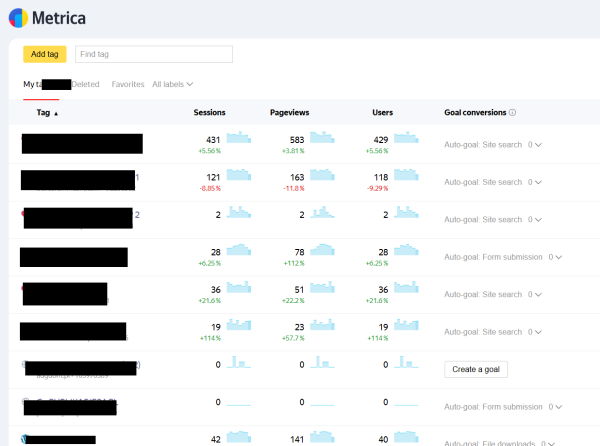
Task: Click the Goal conversions info icon
Action: click(x=513, y=113)
